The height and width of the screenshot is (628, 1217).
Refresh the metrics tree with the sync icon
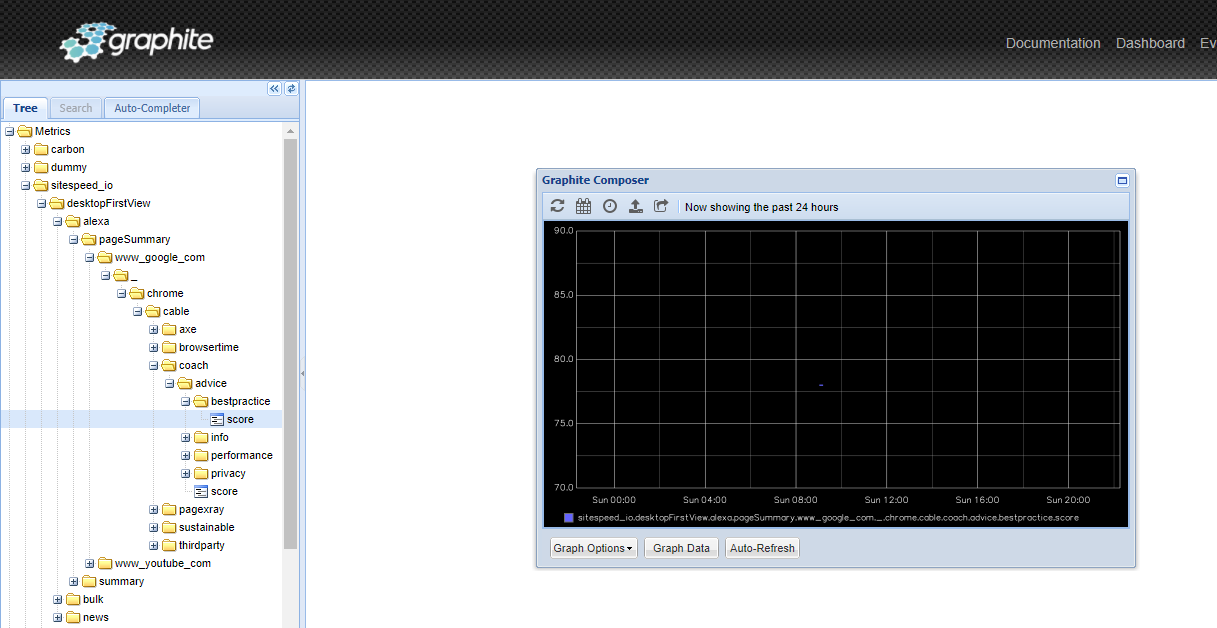pos(291,88)
